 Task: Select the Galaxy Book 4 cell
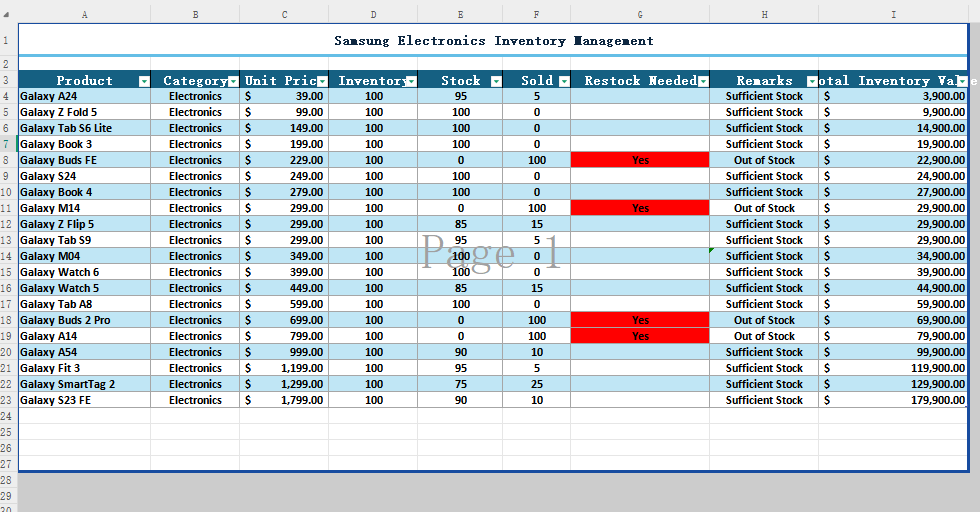click(x=84, y=193)
